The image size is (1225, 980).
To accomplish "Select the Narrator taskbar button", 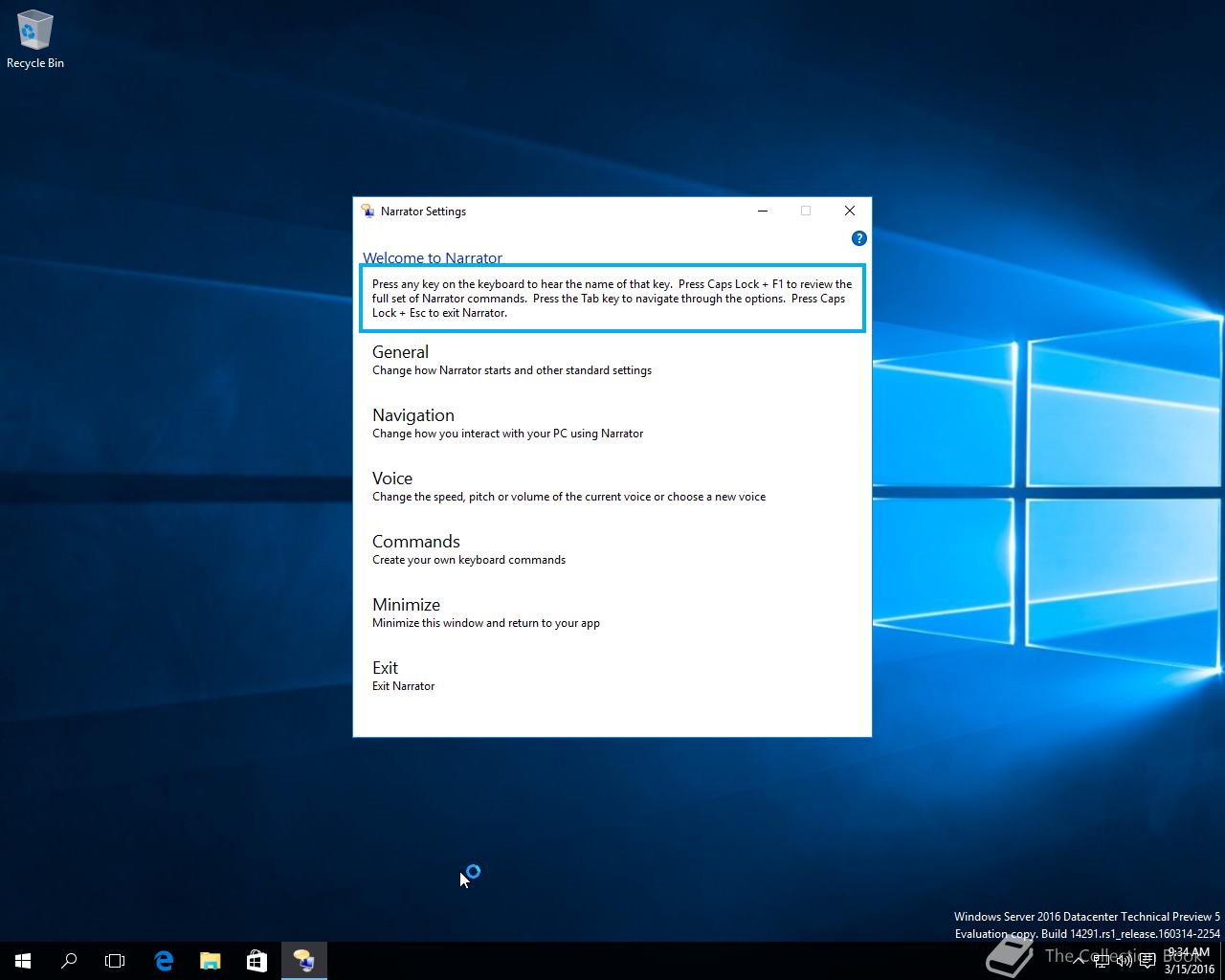I will (304, 961).
